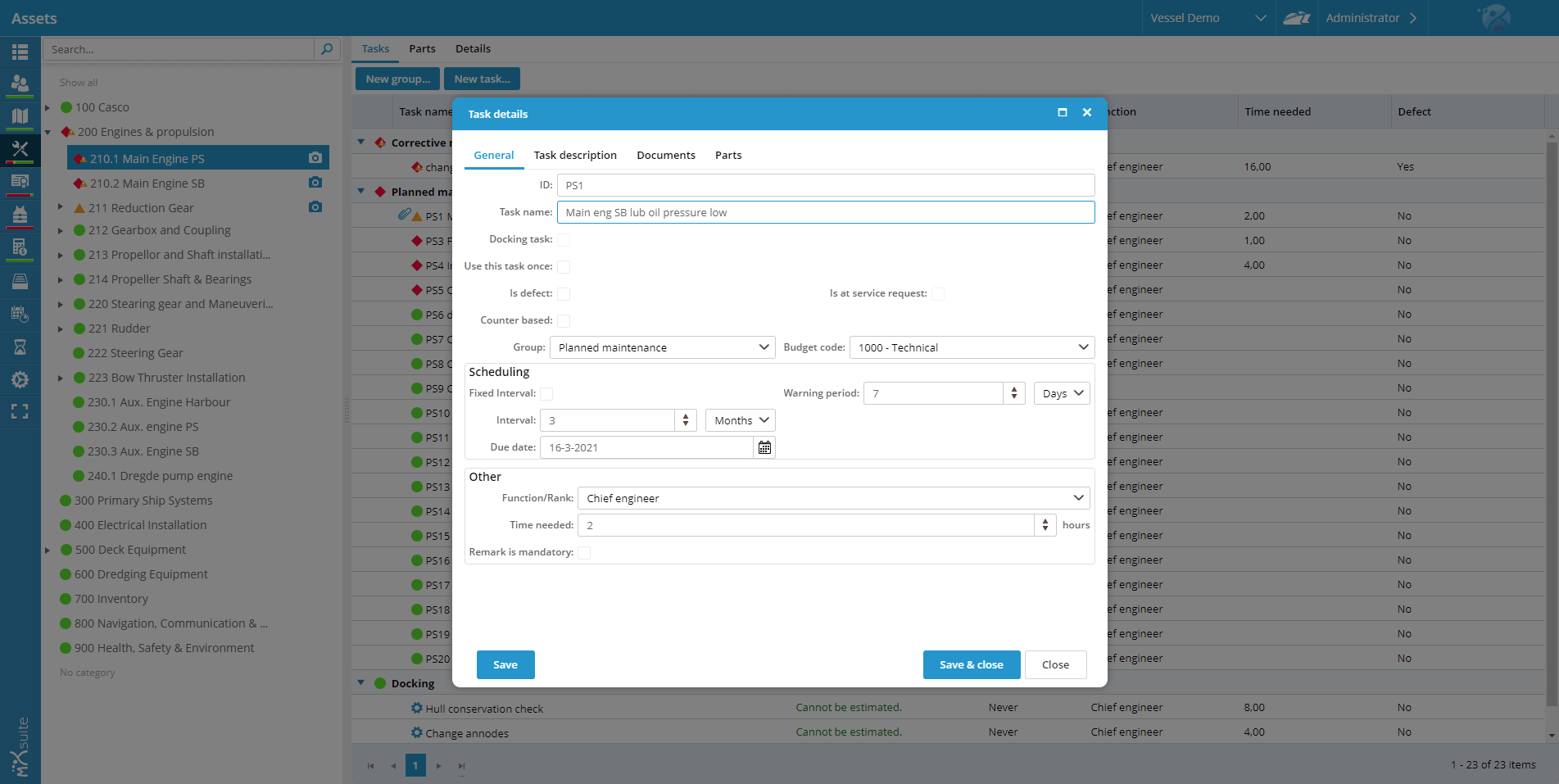Switch to the Task description tab
1559x784 pixels.
pos(575,155)
